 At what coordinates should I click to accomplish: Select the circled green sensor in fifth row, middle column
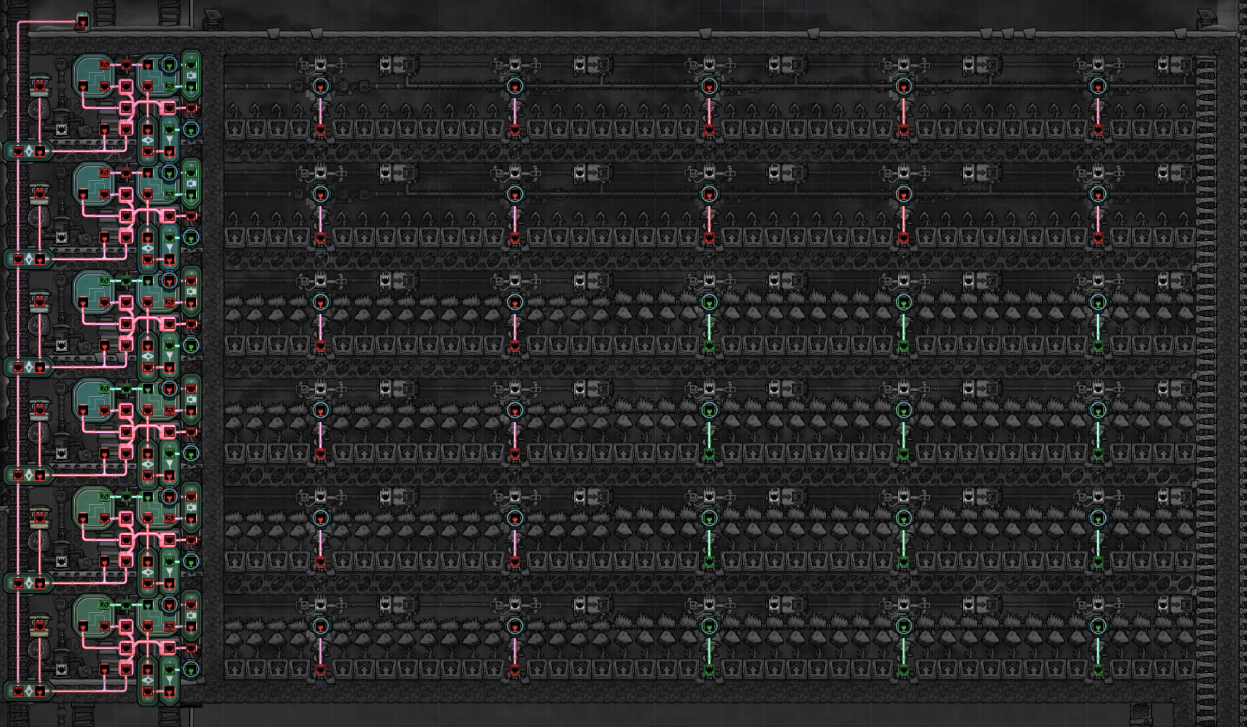pyautogui.click(x=709, y=518)
